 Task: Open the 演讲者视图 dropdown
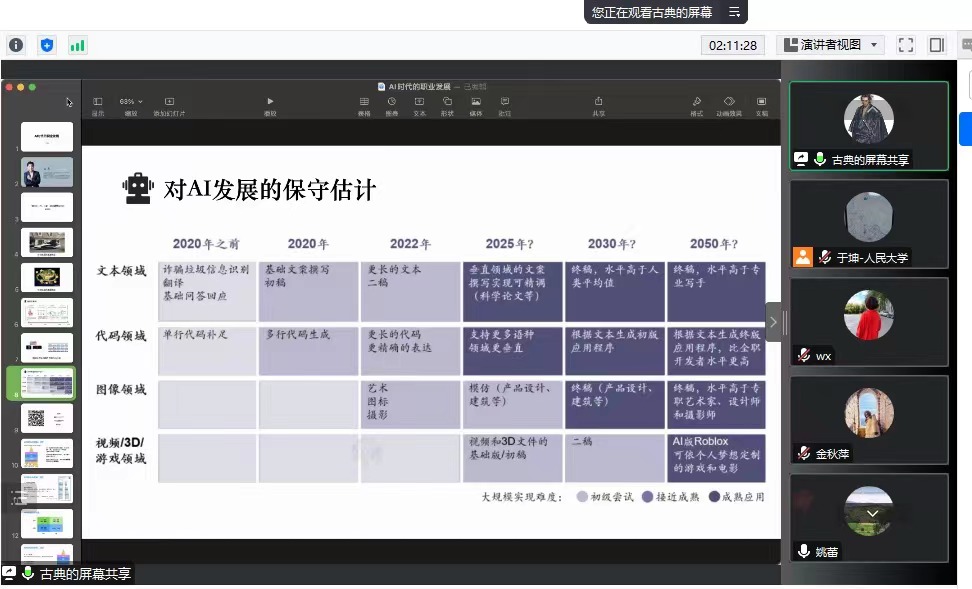point(830,45)
